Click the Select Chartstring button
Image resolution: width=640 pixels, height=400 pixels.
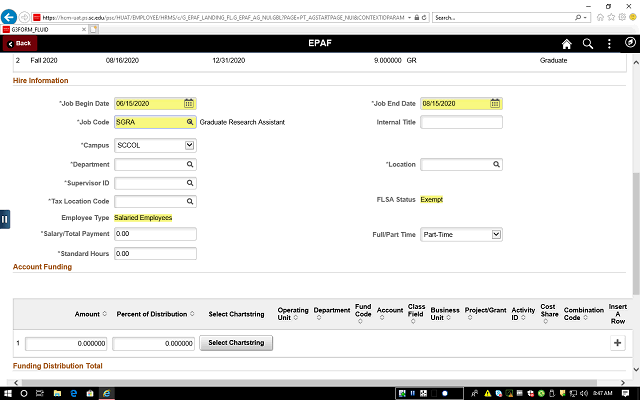236,343
